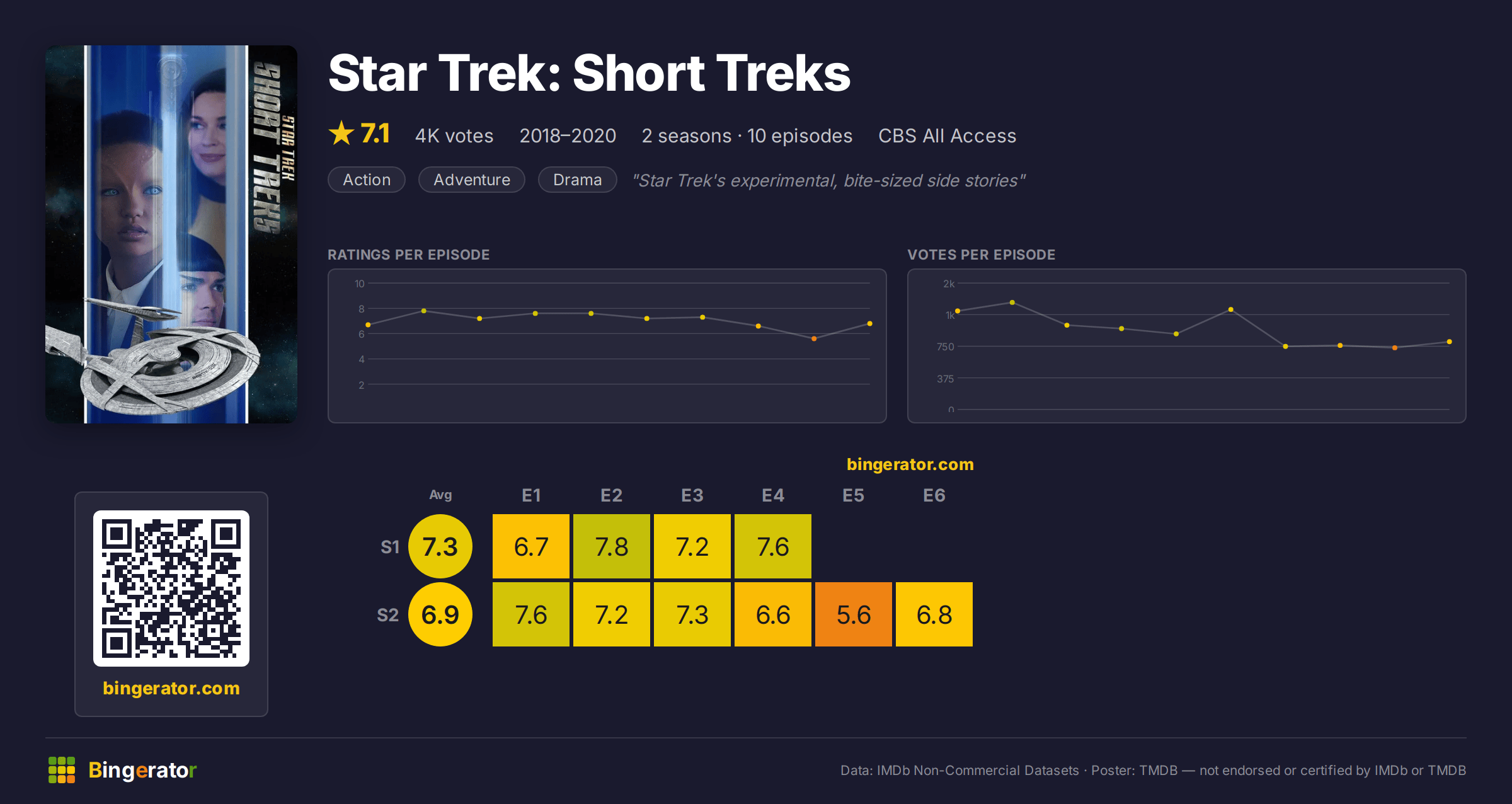Click the Bingerator brand name in footer
The image size is (1512, 804).
click(142, 770)
